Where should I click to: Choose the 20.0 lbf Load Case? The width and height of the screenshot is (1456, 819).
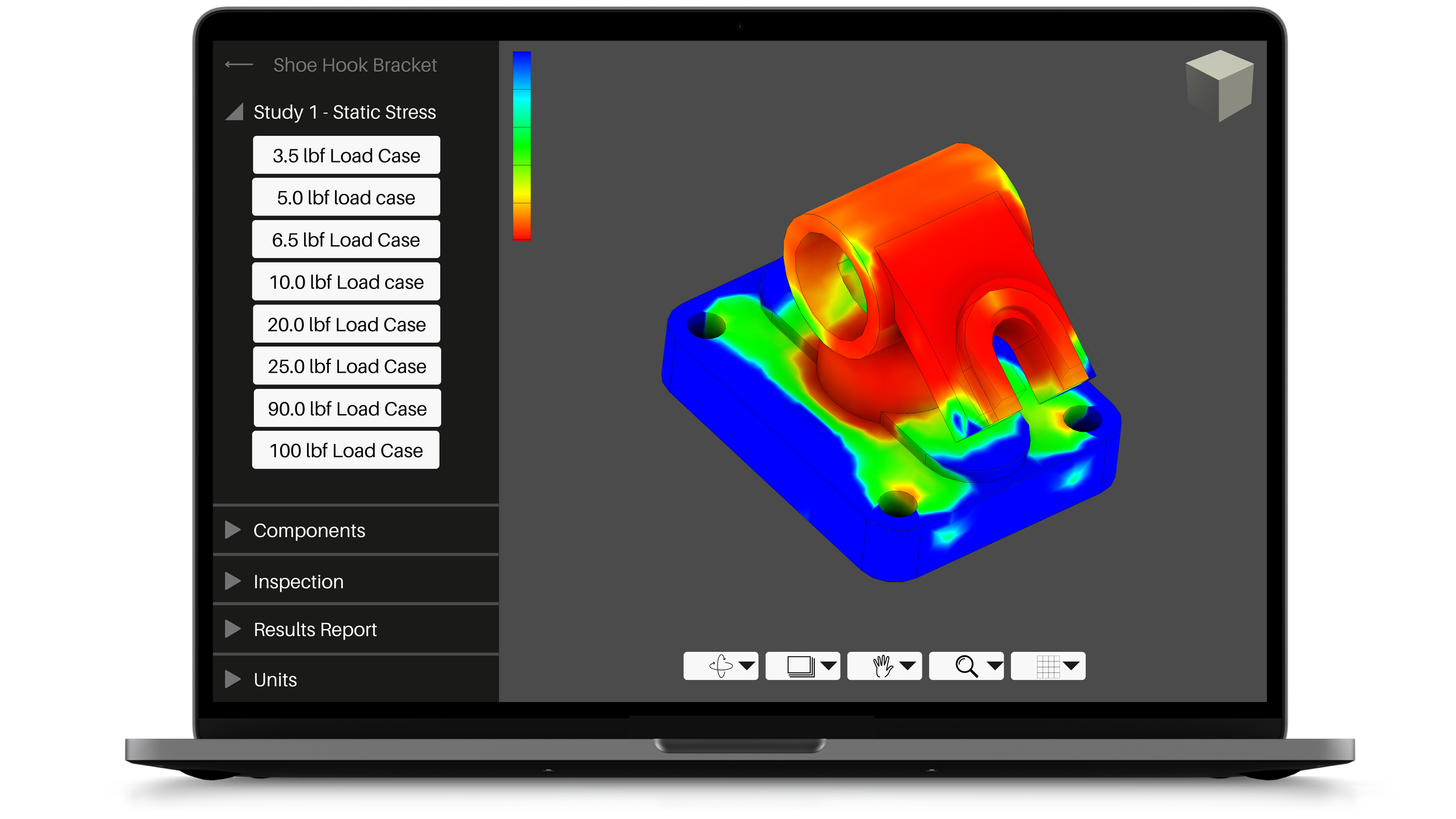point(347,324)
